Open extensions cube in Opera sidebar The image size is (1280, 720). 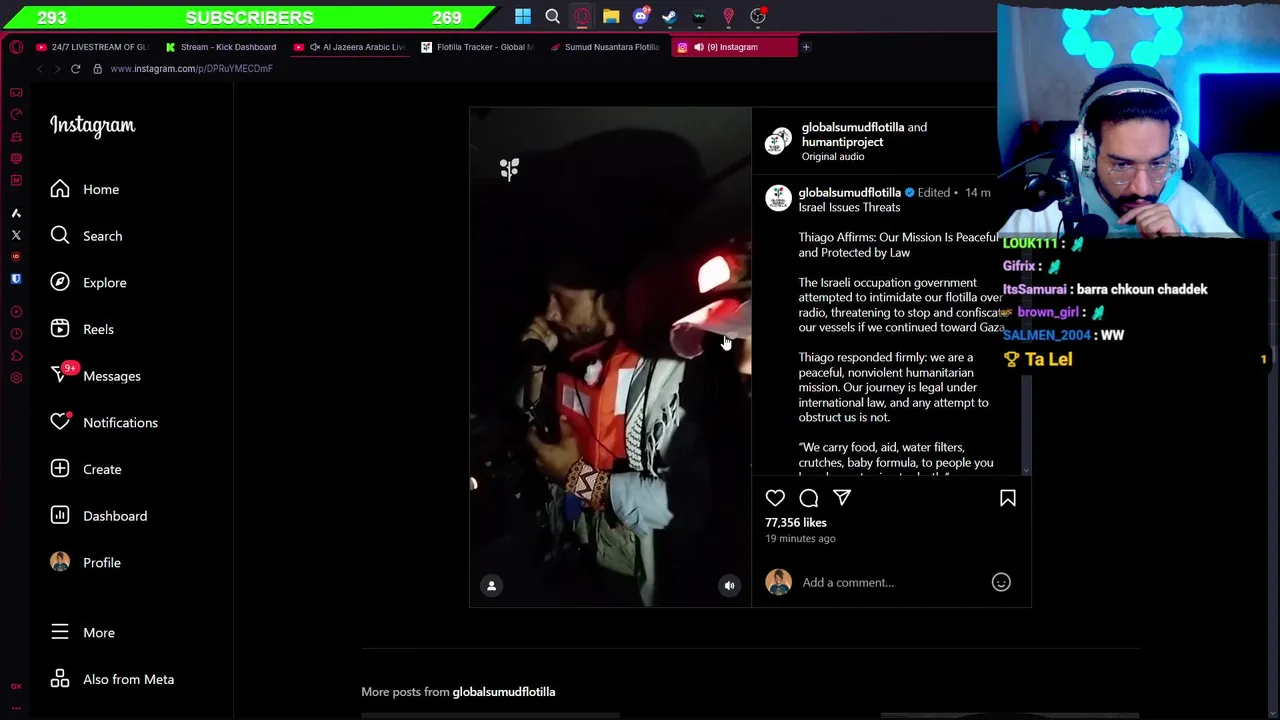(16, 356)
